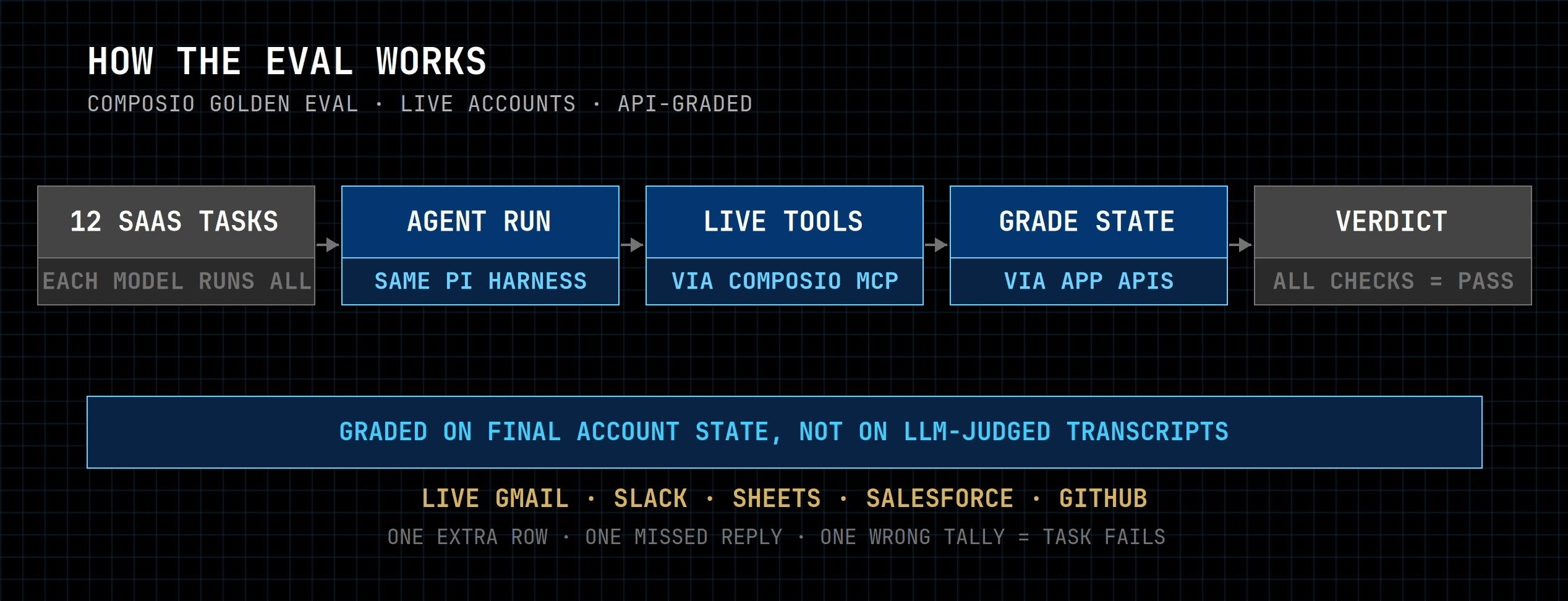The width and height of the screenshot is (1568, 601).
Task: Click 'ONE WRONG TALLY = TASK FAILS' text
Action: (993, 537)
